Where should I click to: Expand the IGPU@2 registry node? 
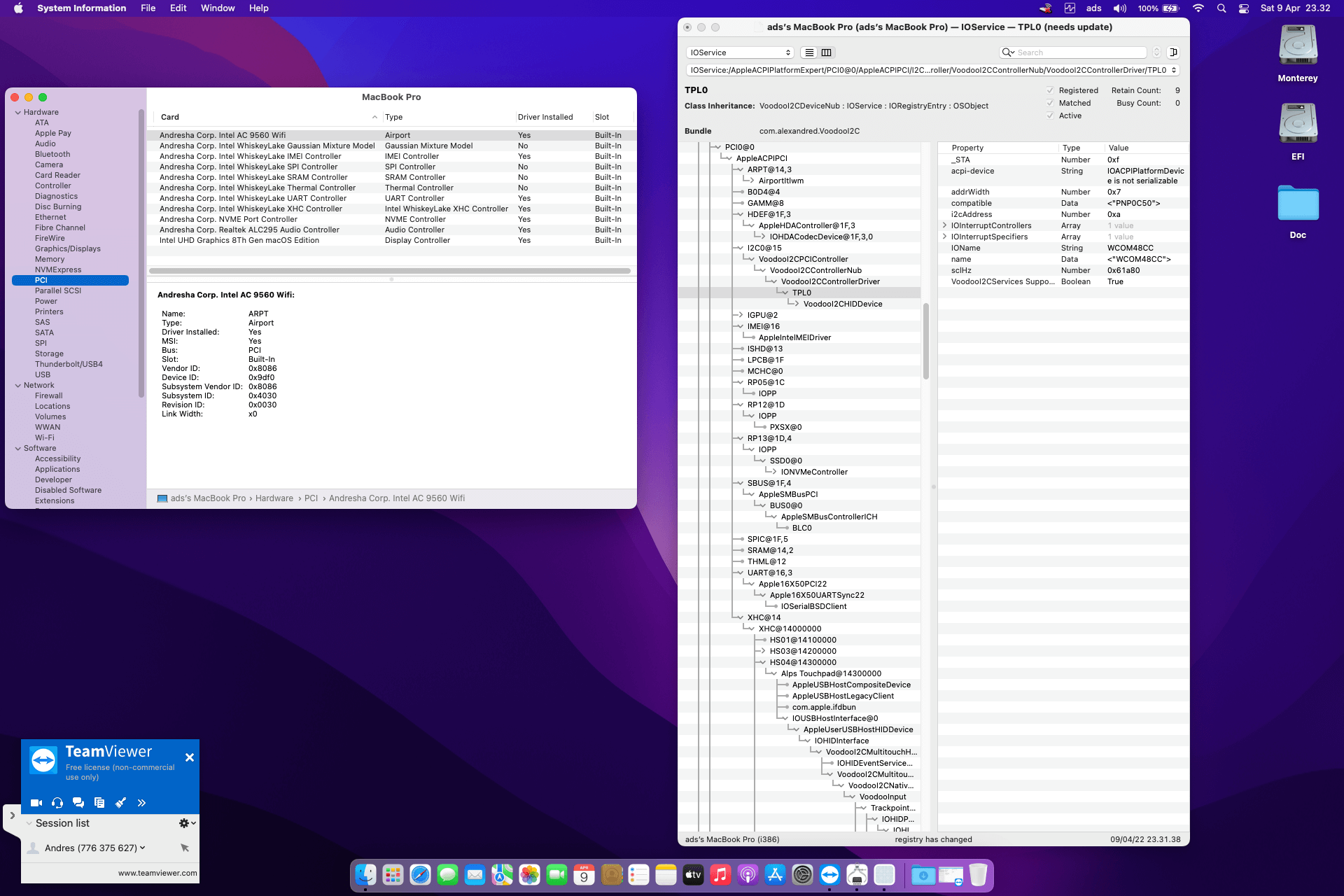point(740,315)
